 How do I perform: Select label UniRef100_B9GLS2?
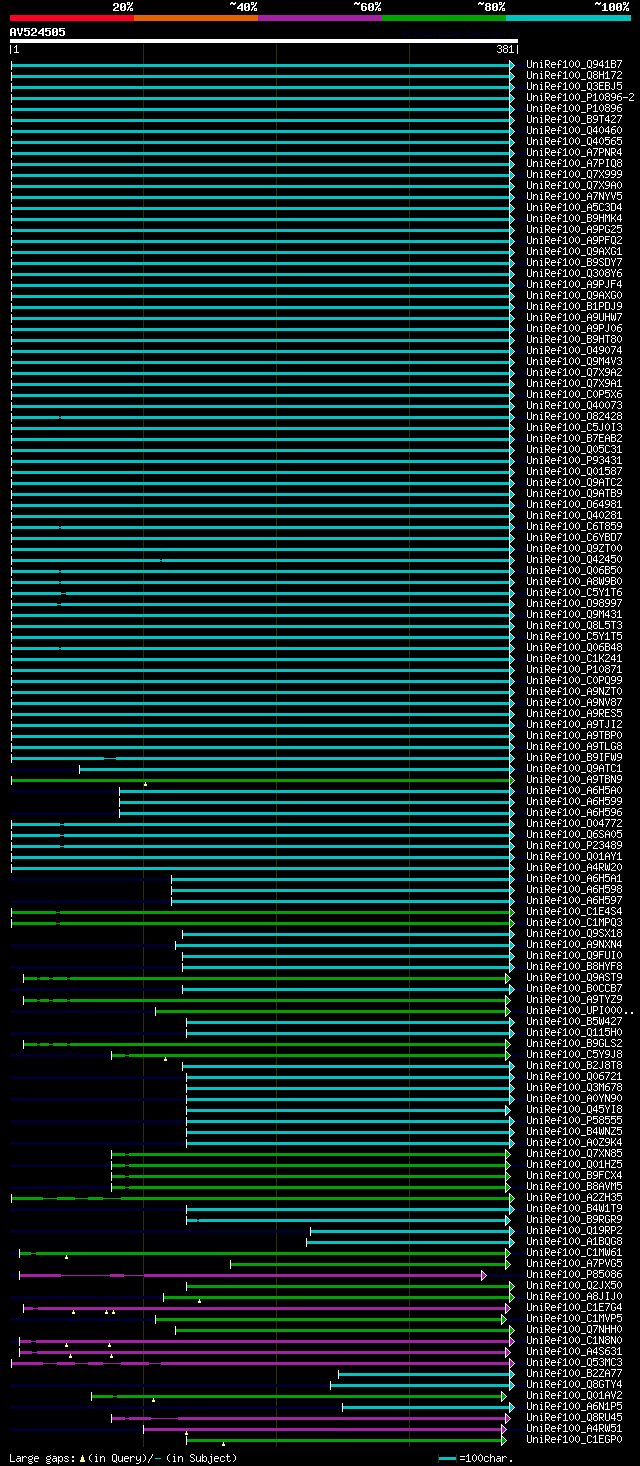[575, 1043]
